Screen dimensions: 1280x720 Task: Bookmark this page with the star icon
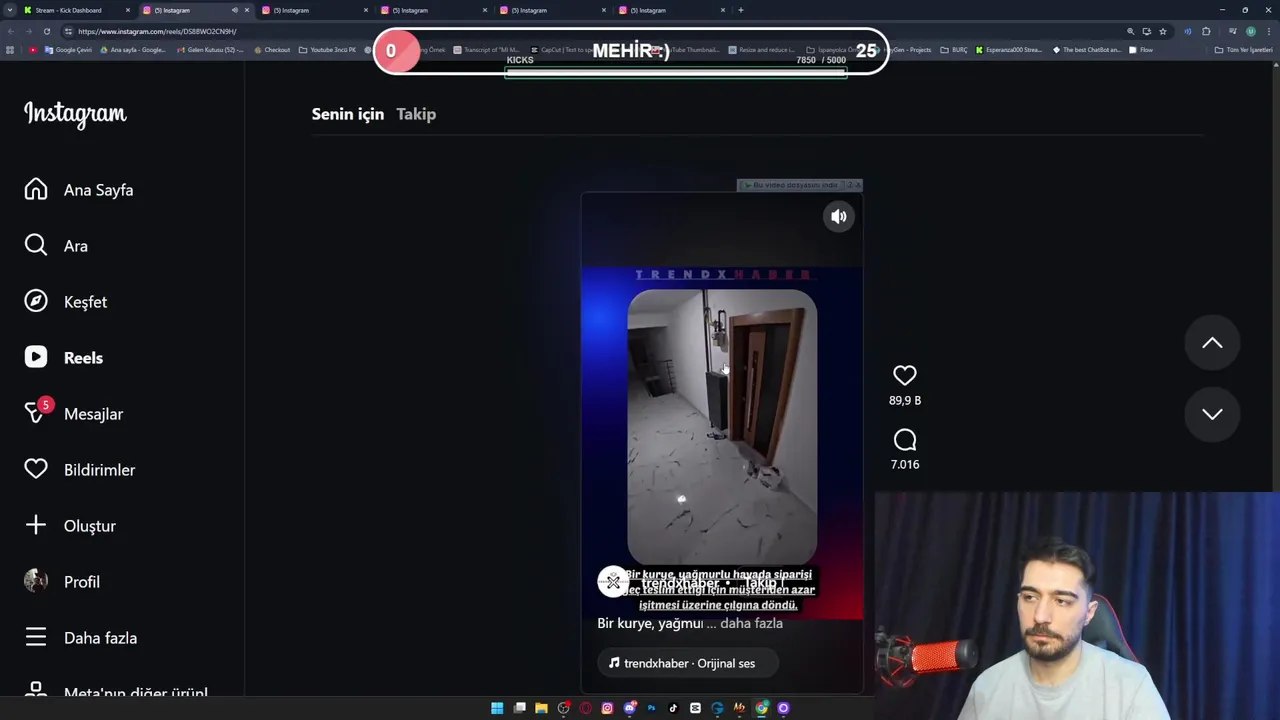(1162, 31)
